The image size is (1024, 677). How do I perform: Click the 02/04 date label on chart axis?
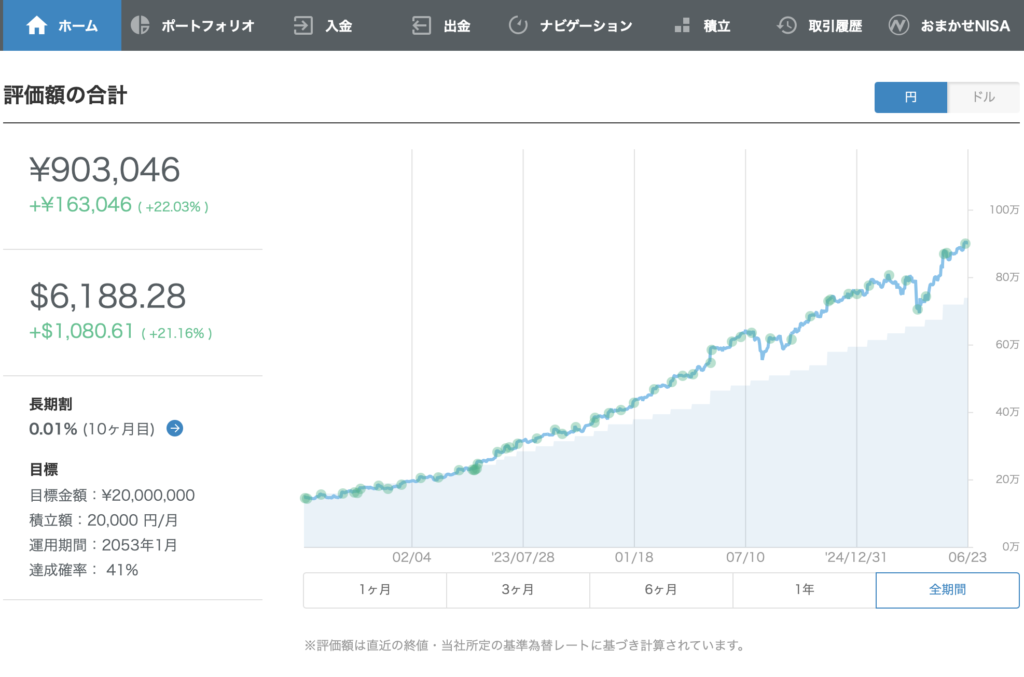pos(411,558)
